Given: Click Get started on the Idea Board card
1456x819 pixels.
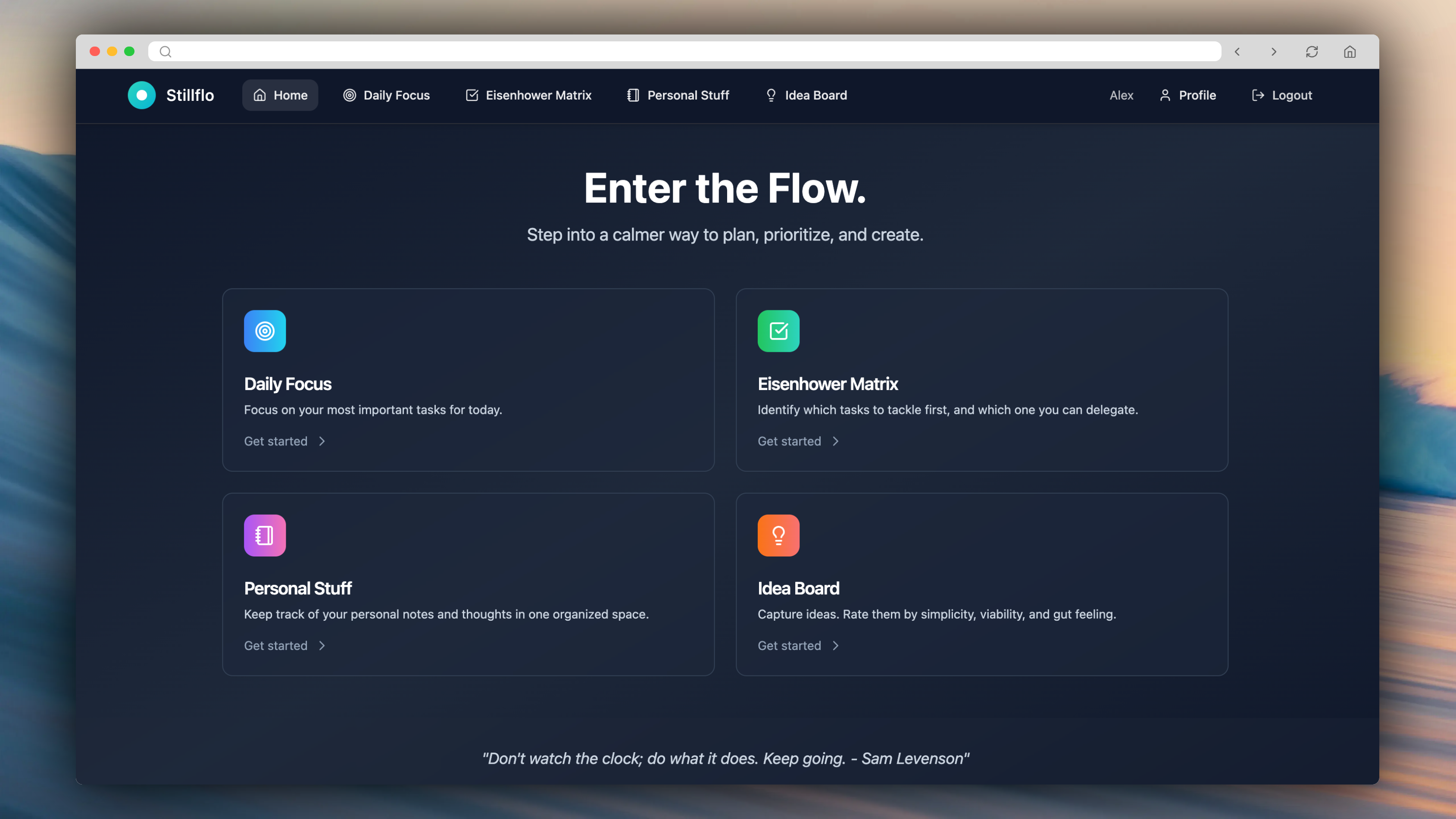Looking at the screenshot, I should (x=789, y=645).
